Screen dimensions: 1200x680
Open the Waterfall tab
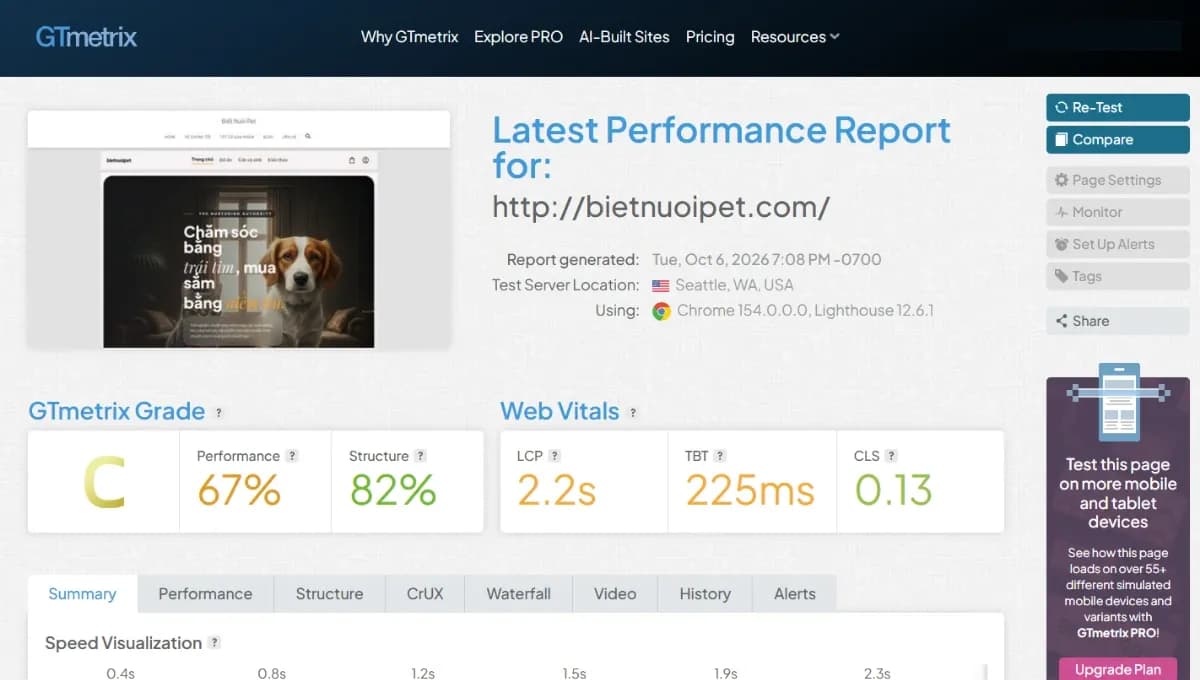click(518, 594)
